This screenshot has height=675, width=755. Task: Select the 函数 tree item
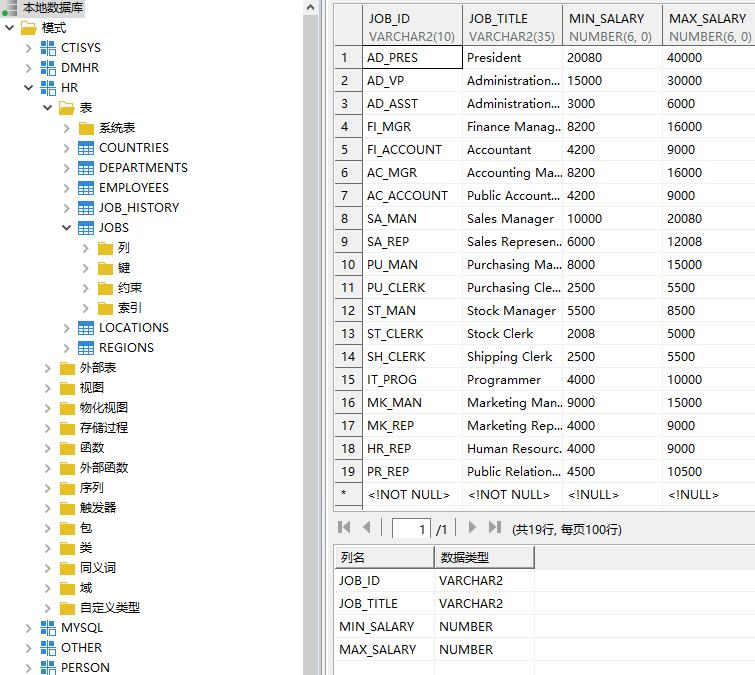tap(92, 448)
